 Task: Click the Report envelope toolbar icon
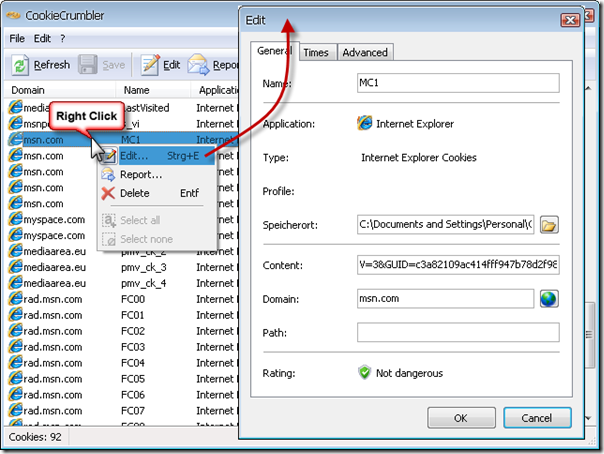click(198, 65)
